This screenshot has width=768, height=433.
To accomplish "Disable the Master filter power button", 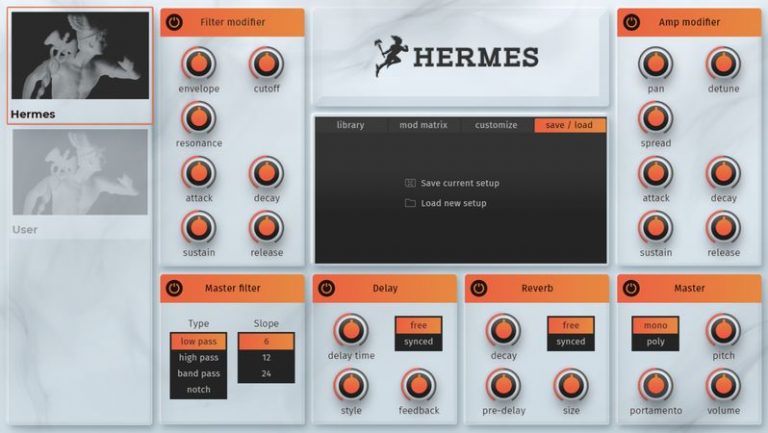I will 174,288.
